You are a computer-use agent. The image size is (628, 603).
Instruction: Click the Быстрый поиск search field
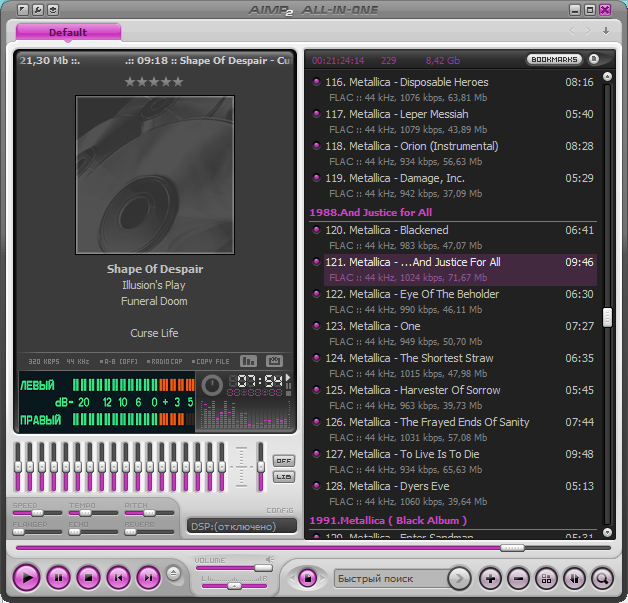392,578
